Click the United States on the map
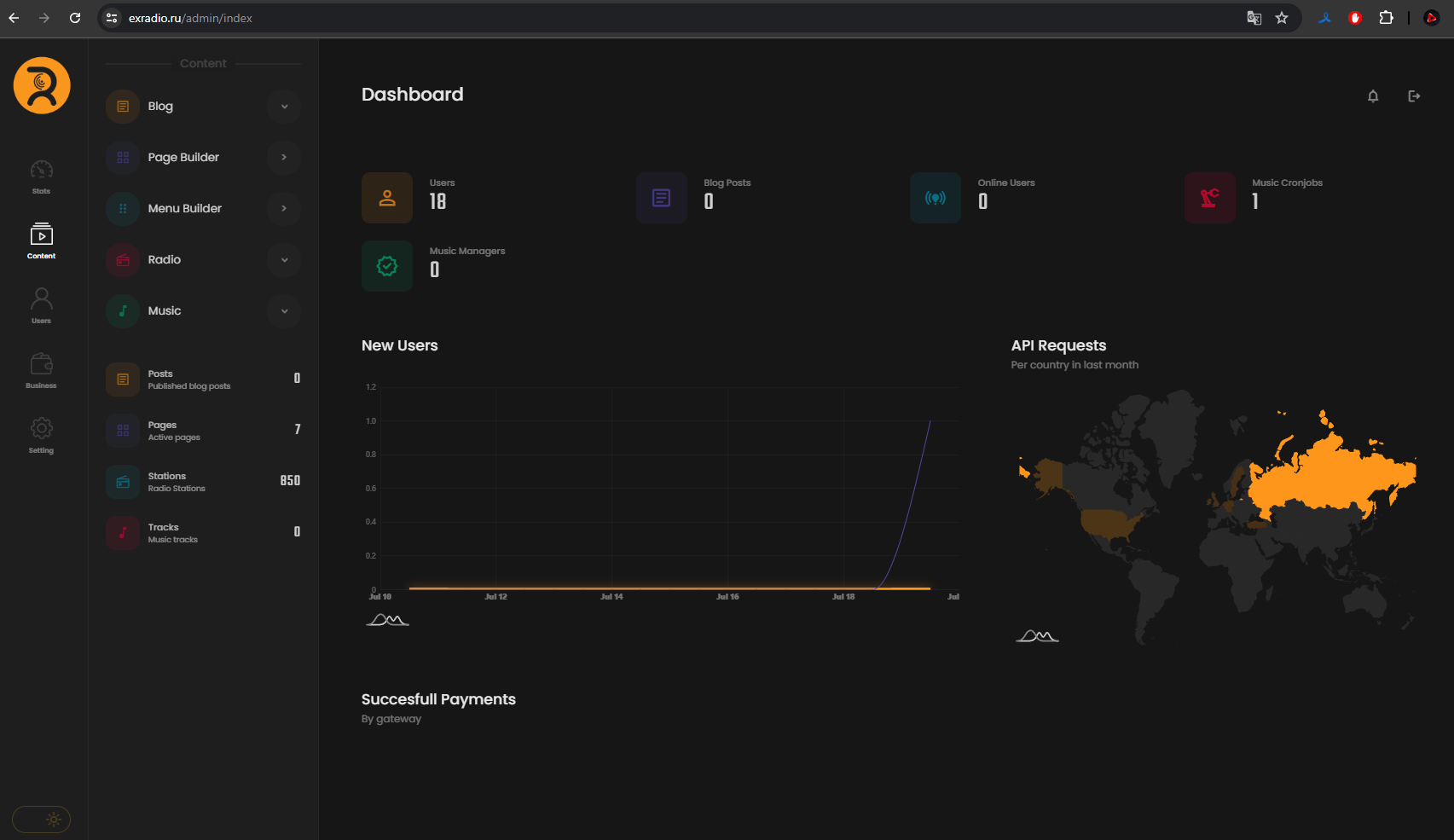Screen dimensions: 1454x840 pyautogui.click(x=1109, y=524)
